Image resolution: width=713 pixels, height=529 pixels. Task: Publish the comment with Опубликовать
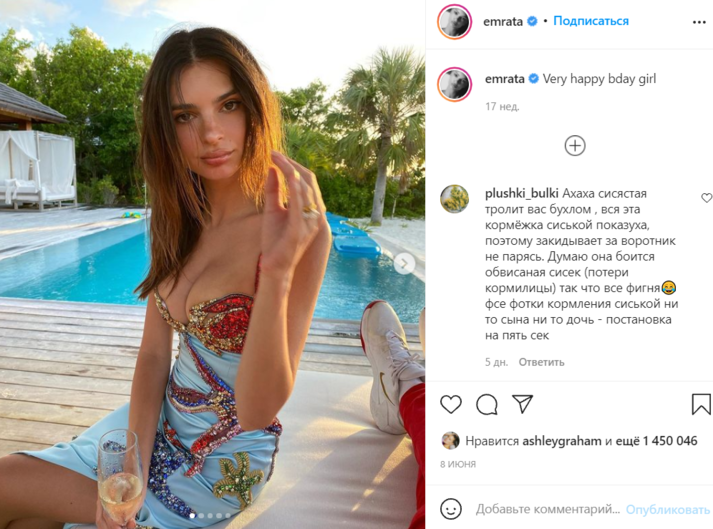(x=668, y=509)
